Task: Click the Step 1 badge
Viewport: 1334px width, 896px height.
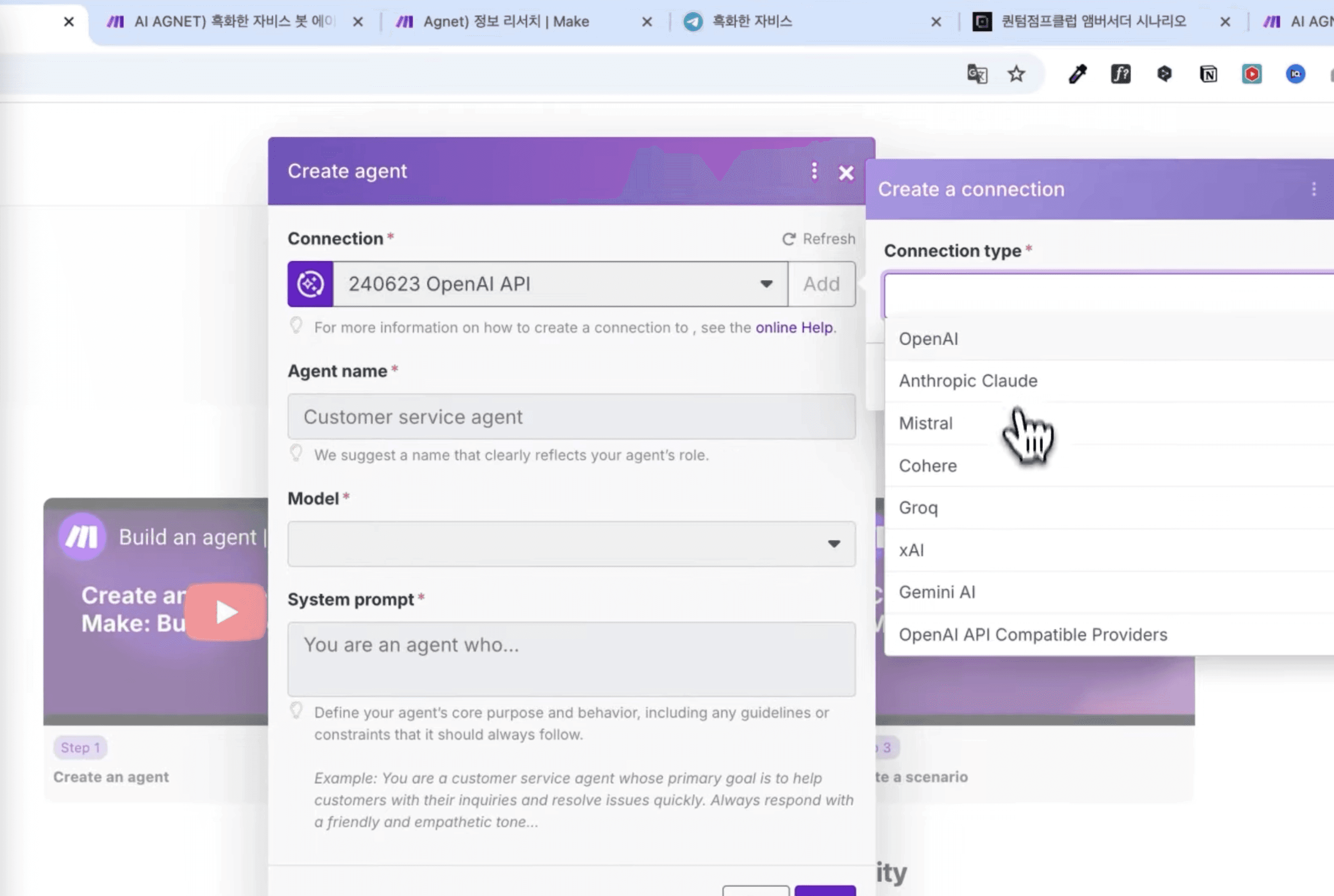Action: (x=81, y=747)
